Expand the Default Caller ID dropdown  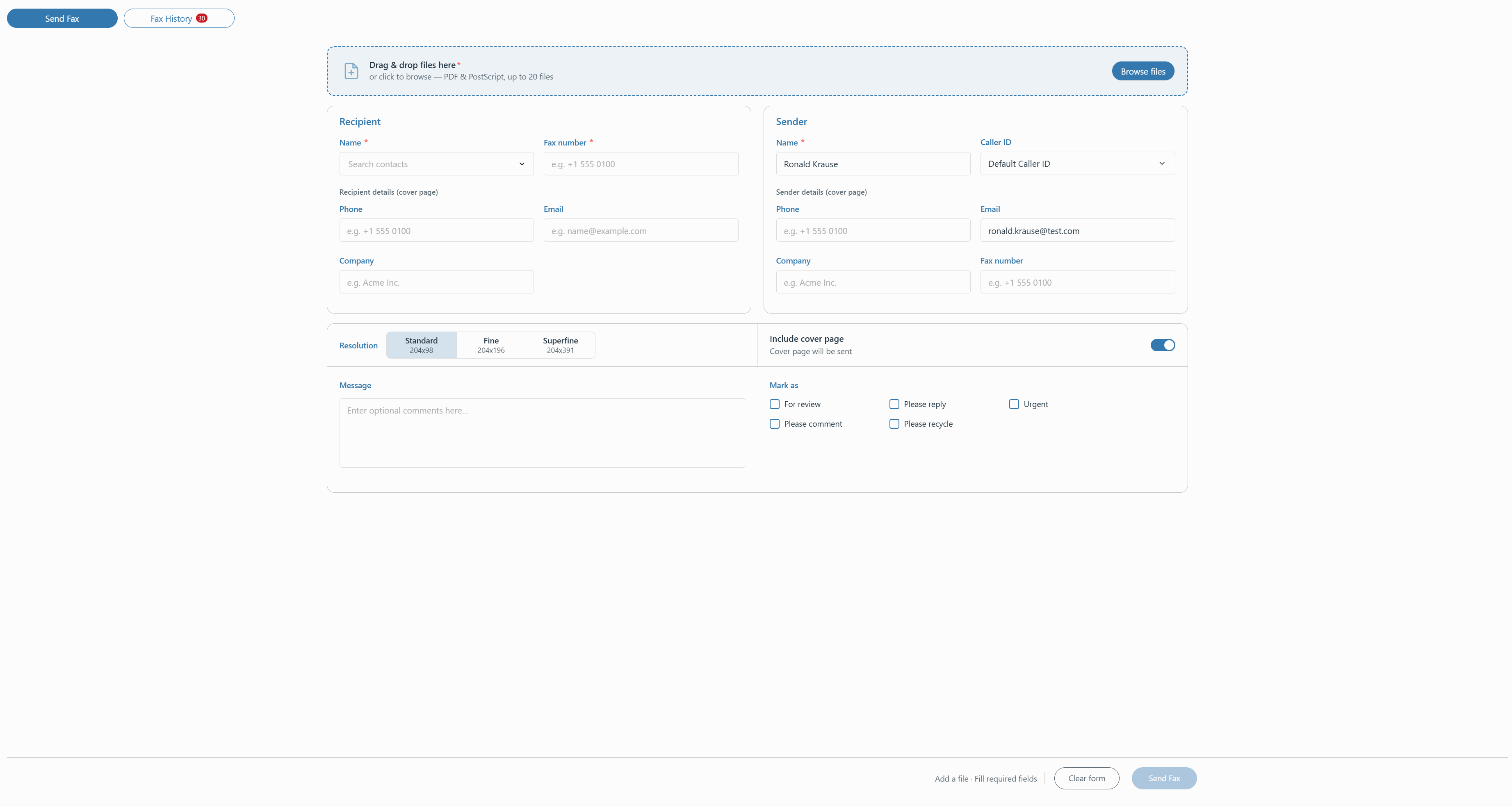point(1077,163)
